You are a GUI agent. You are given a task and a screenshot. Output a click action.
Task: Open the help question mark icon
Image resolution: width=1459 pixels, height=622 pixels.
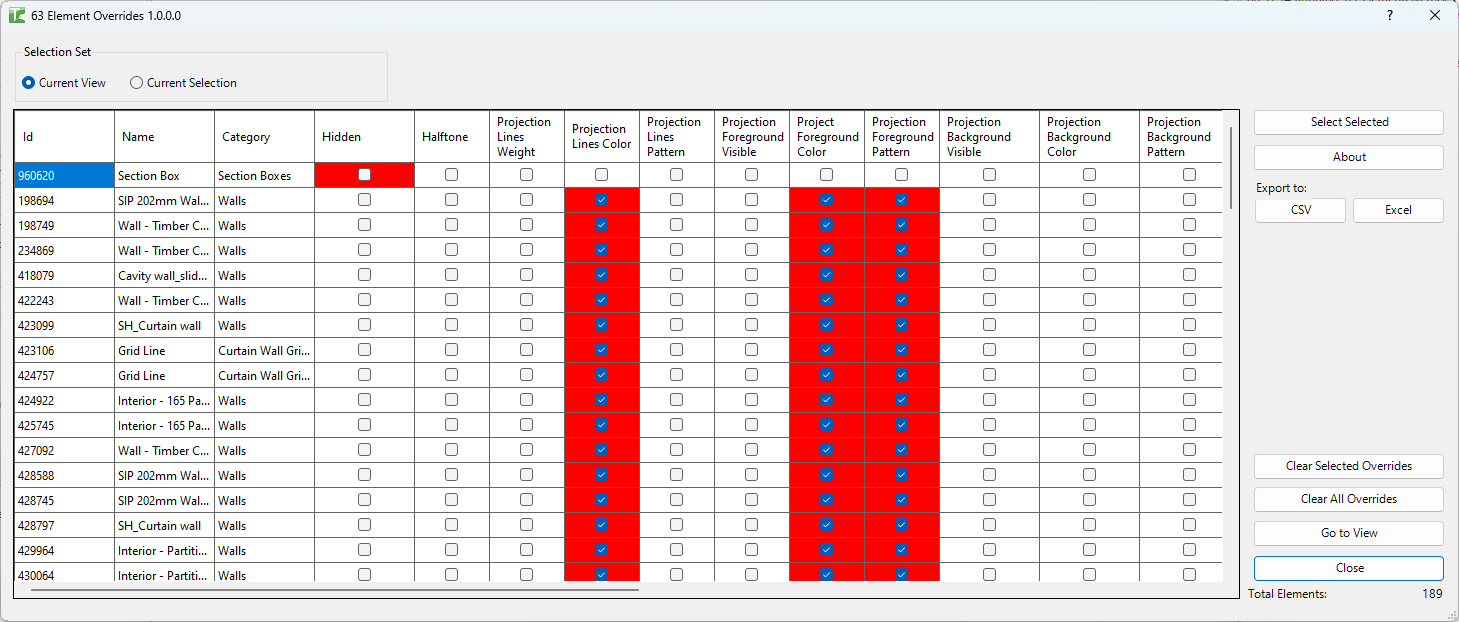1390,15
